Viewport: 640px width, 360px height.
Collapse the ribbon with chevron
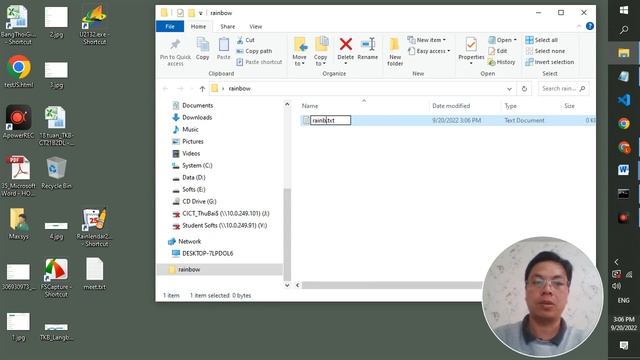coord(579,26)
